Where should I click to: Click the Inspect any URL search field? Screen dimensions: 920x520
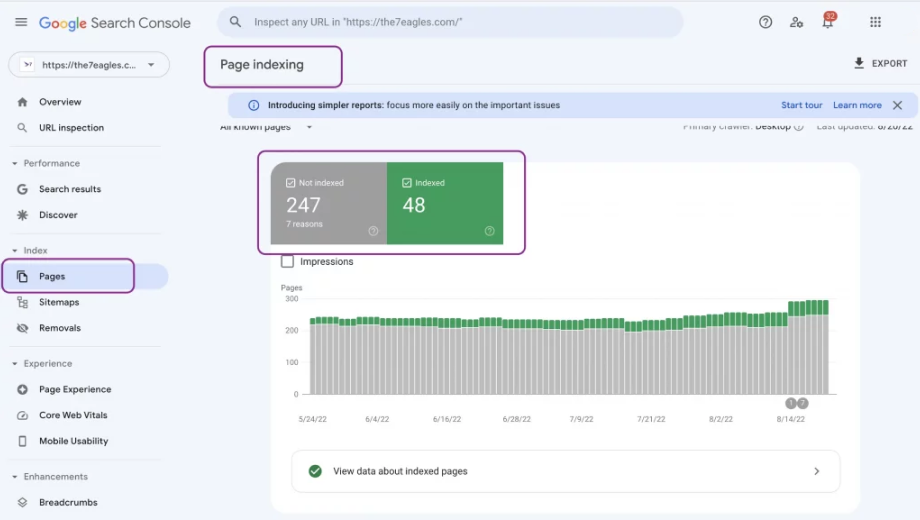[x=450, y=22]
